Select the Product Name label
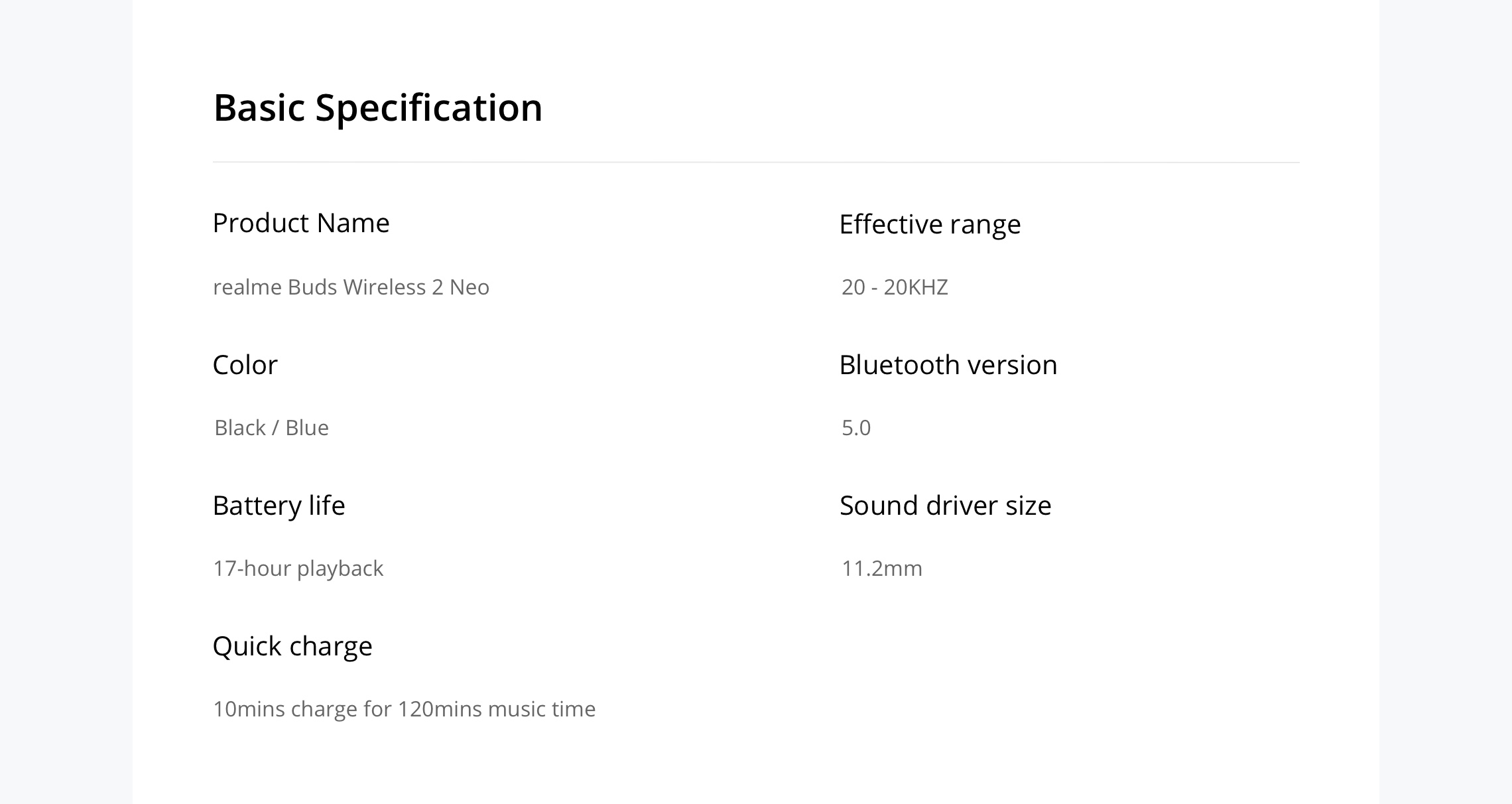 [x=301, y=223]
